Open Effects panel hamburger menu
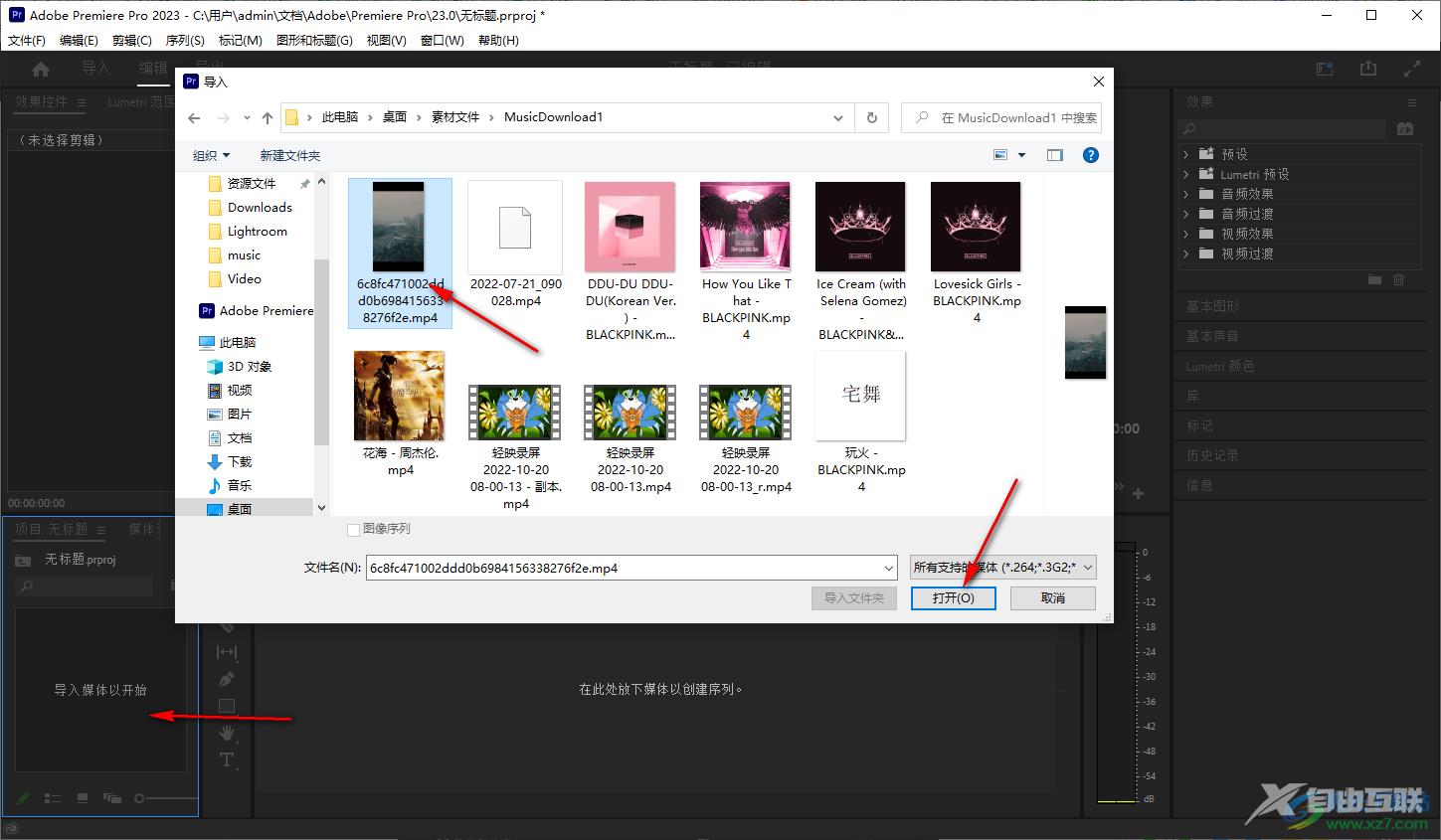The height and width of the screenshot is (840, 1441). pyautogui.click(x=1411, y=101)
